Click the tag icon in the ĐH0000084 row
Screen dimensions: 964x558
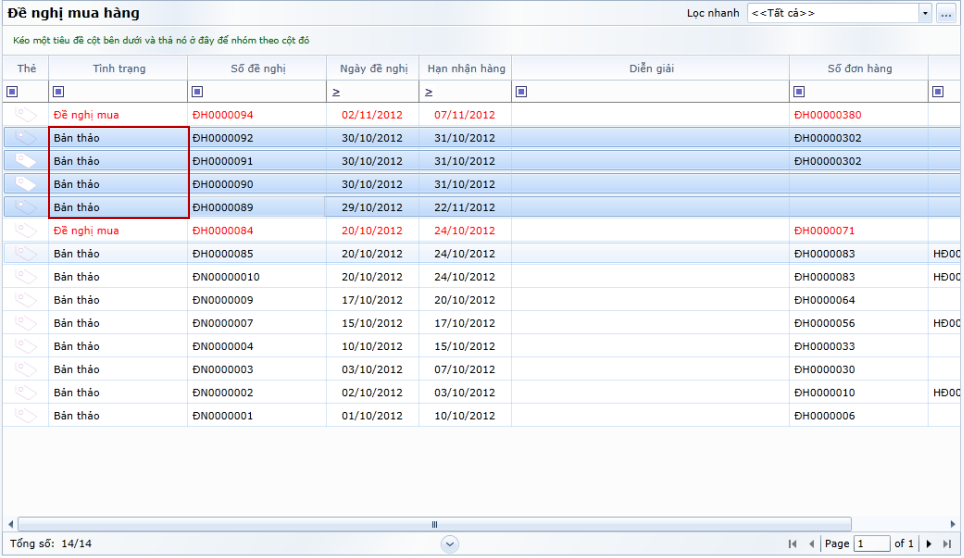26,231
